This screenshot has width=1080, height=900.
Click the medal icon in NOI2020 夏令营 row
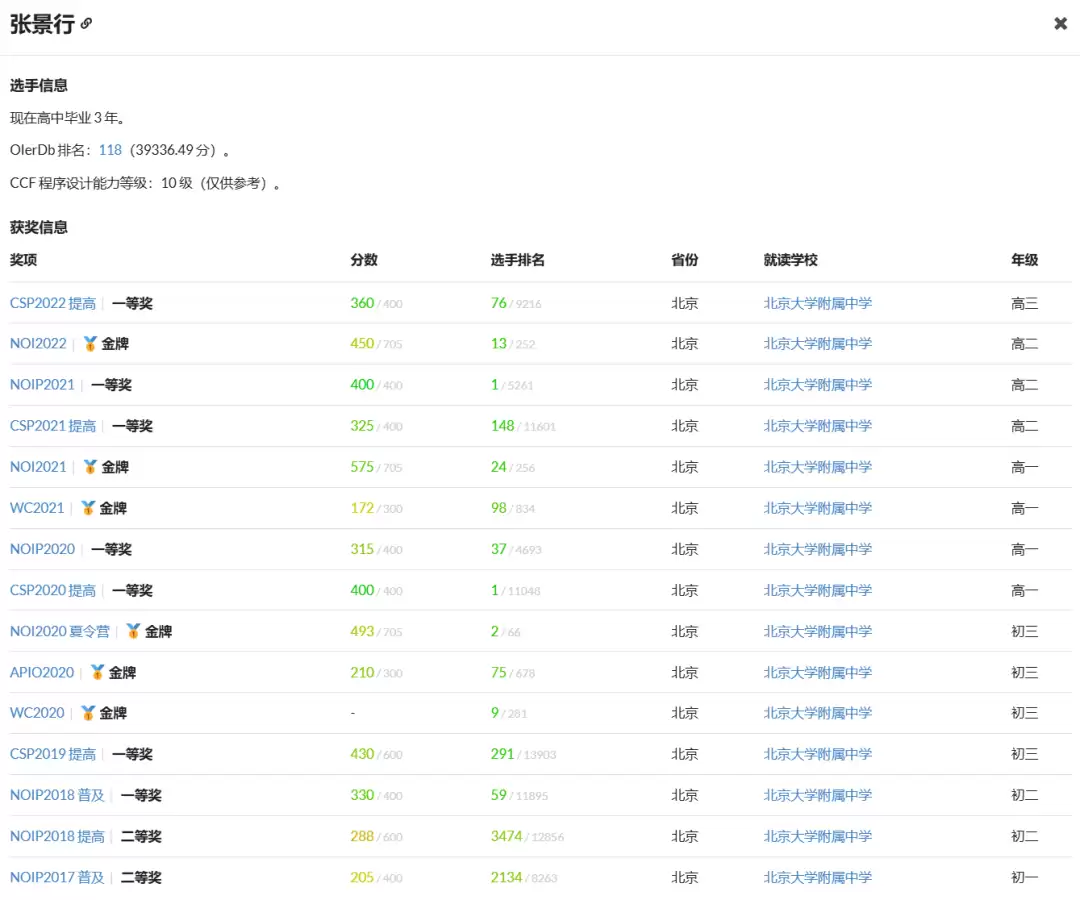pos(133,631)
